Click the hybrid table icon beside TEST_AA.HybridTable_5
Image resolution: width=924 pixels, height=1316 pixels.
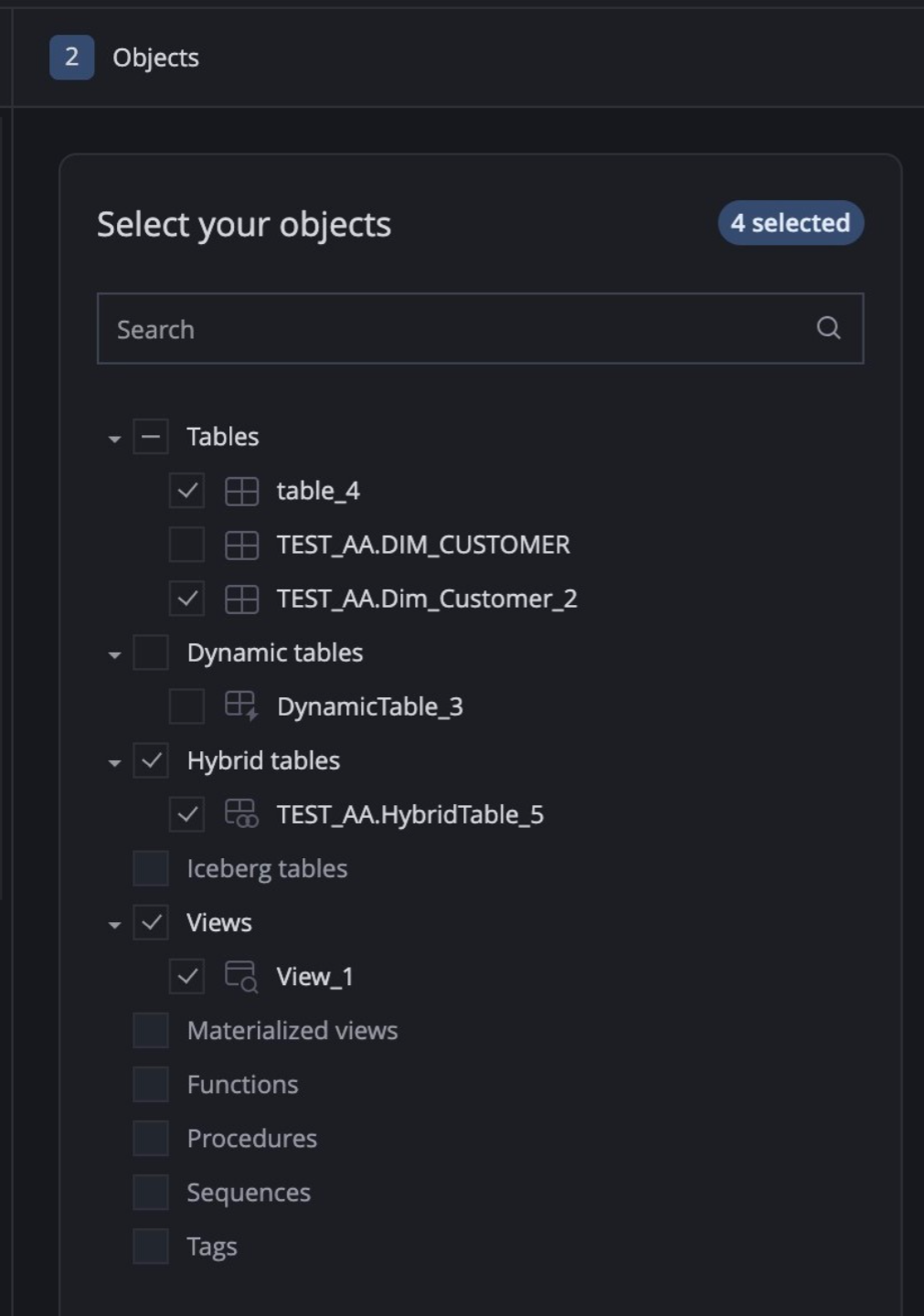pos(242,814)
